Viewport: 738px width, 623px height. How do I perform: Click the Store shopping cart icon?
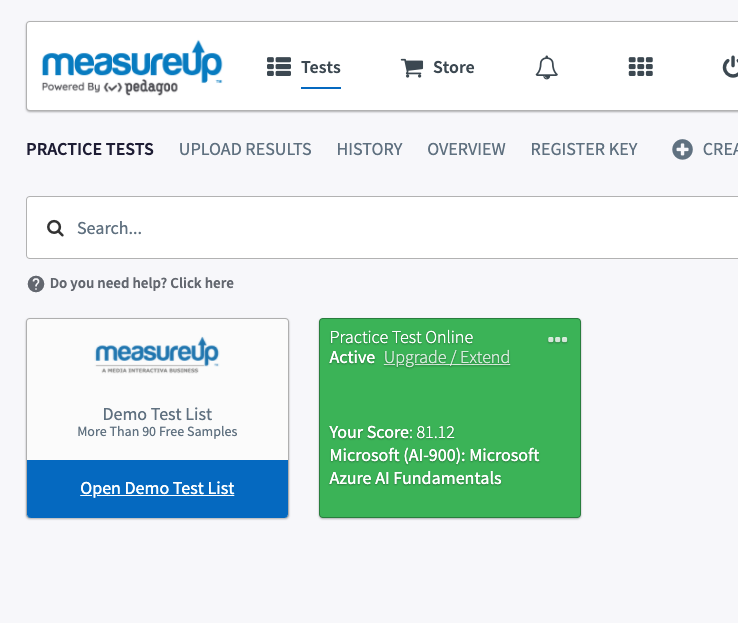click(412, 68)
